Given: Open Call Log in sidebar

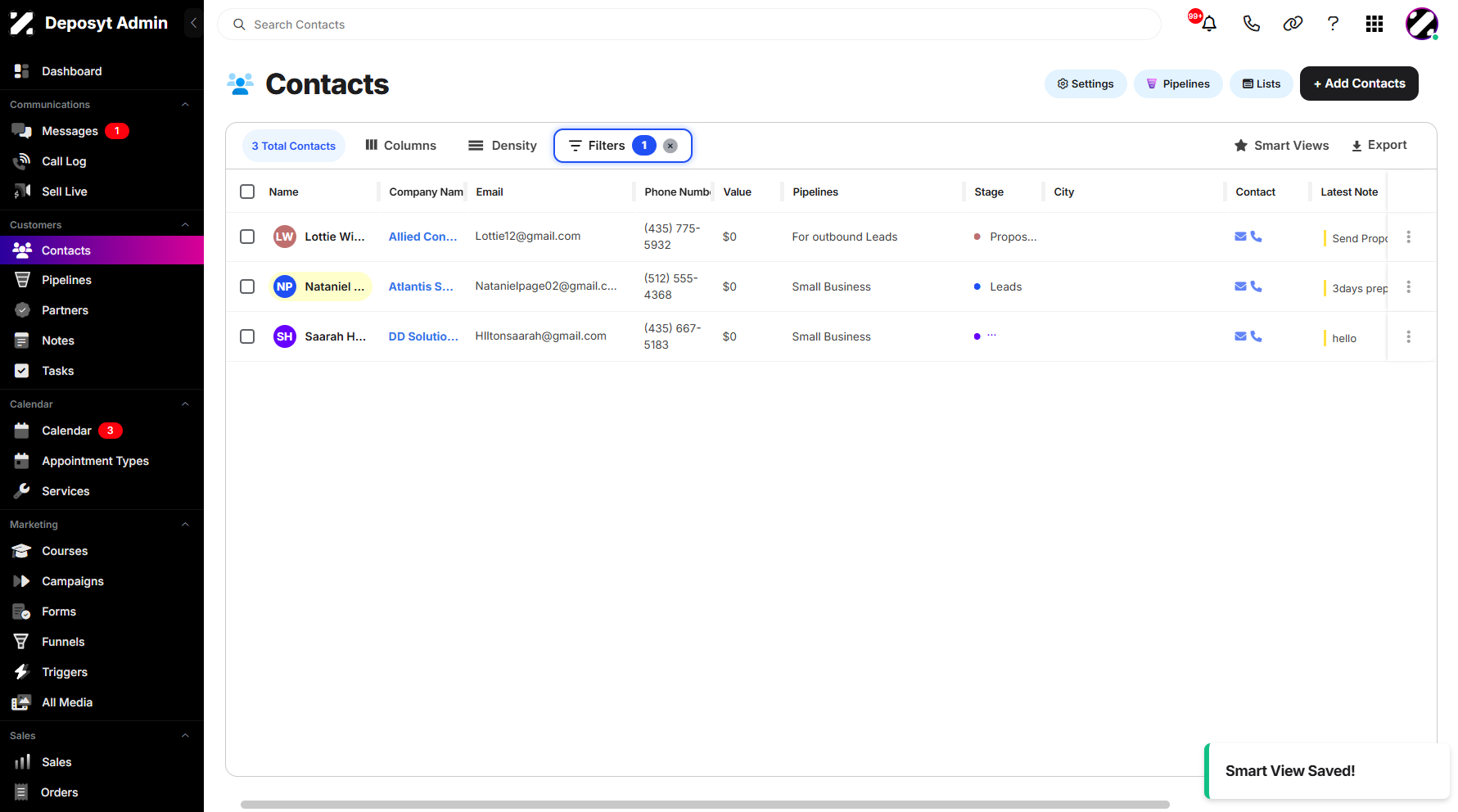Looking at the screenshot, I should pos(102,161).
